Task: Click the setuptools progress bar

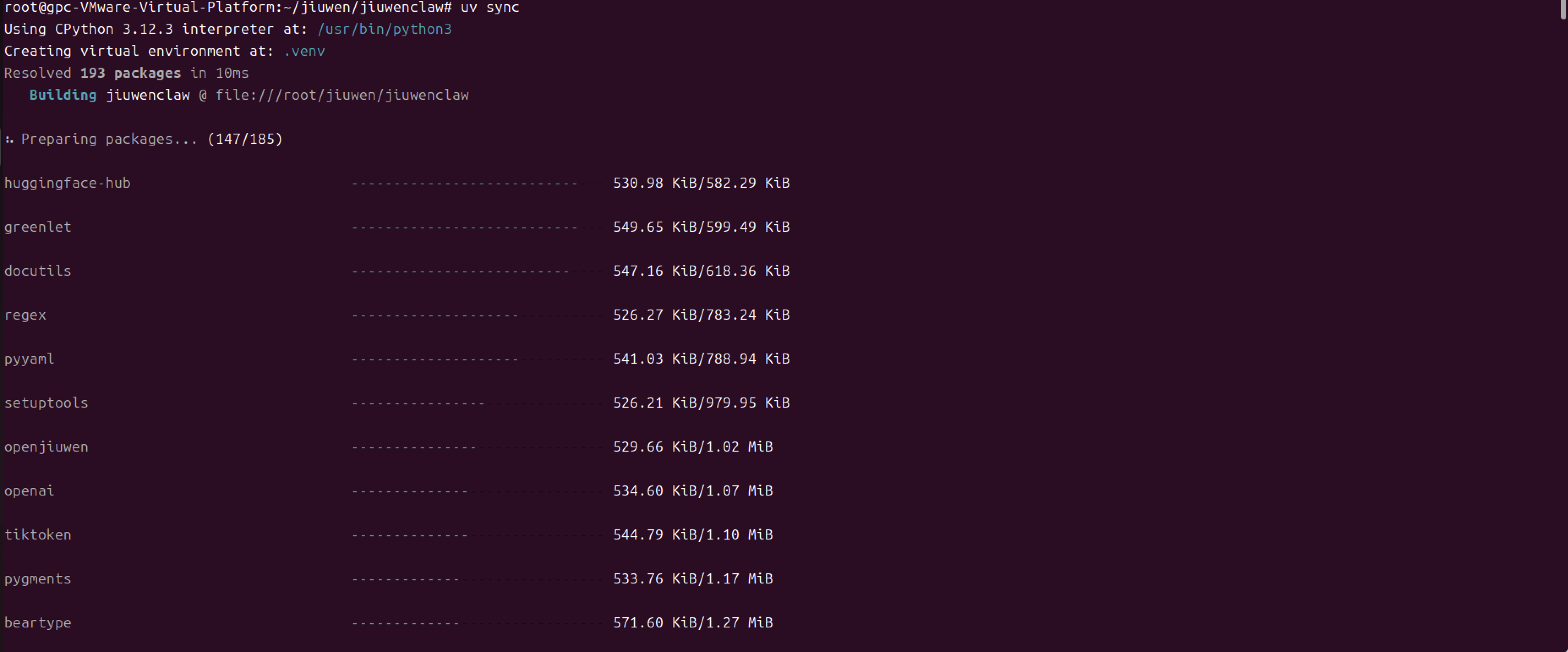Action: pyautogui.click(x=478, y=403)
